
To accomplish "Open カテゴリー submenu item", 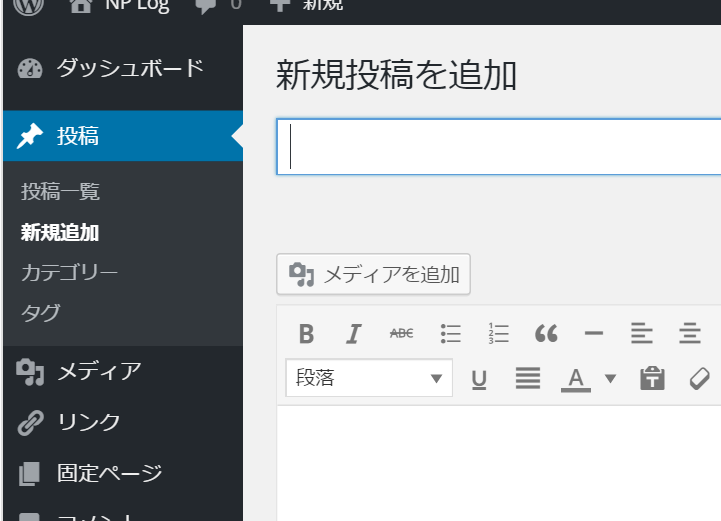I will pyautogui.click(x=69, y=273).
